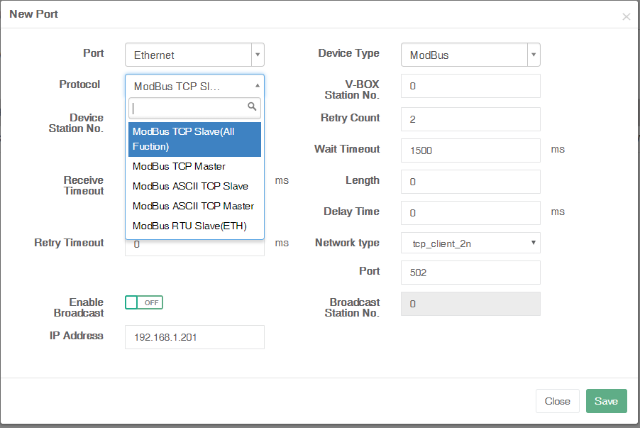Image resolution: width=640 pixels, height=428 pixels.
Task: Click the Delay Time input field
Action: click(x=471, y=213)
